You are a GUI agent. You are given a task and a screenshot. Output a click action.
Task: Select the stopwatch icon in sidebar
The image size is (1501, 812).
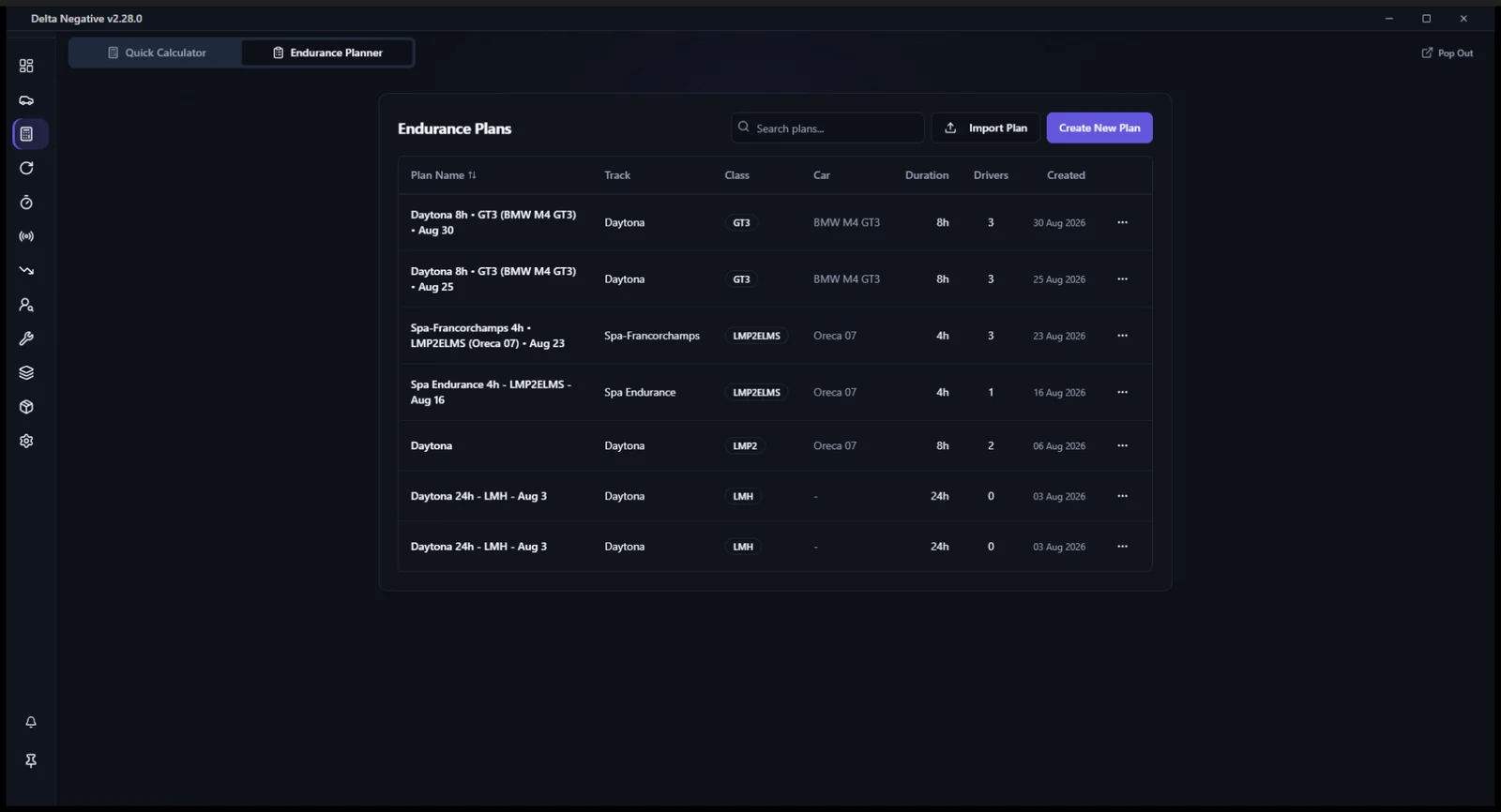coord(26,203)
